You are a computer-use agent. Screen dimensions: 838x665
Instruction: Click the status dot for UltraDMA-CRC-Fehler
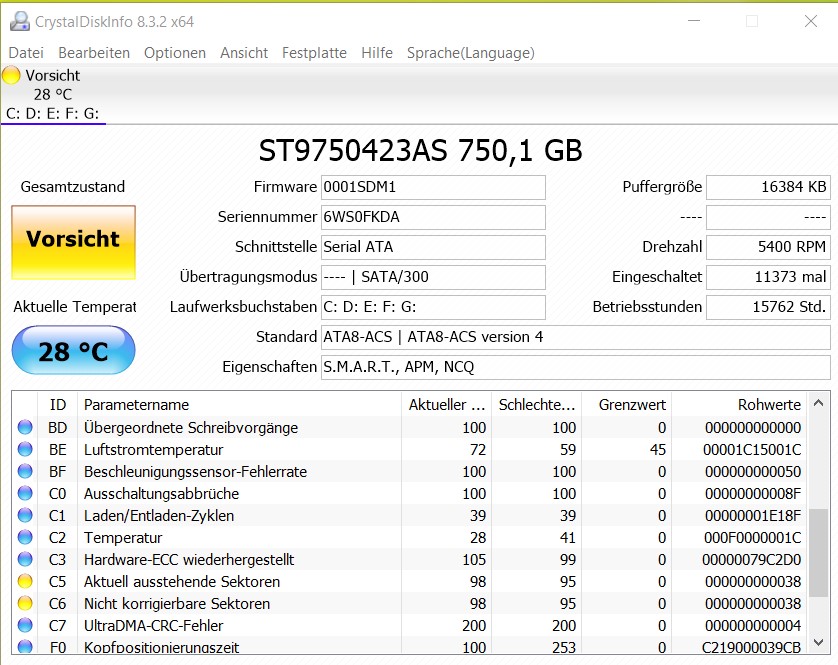25,625
